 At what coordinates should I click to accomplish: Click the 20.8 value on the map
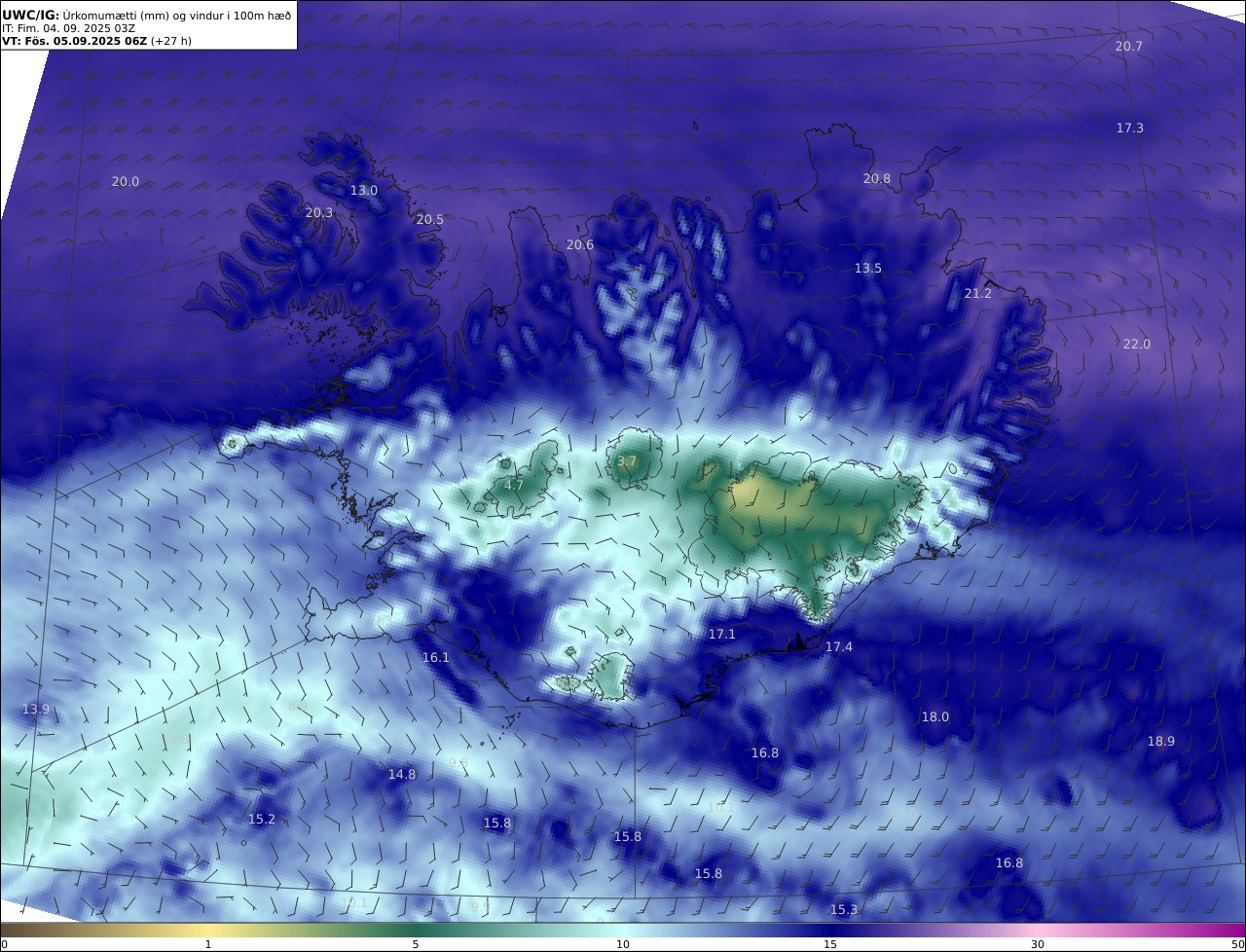[877, 179]
